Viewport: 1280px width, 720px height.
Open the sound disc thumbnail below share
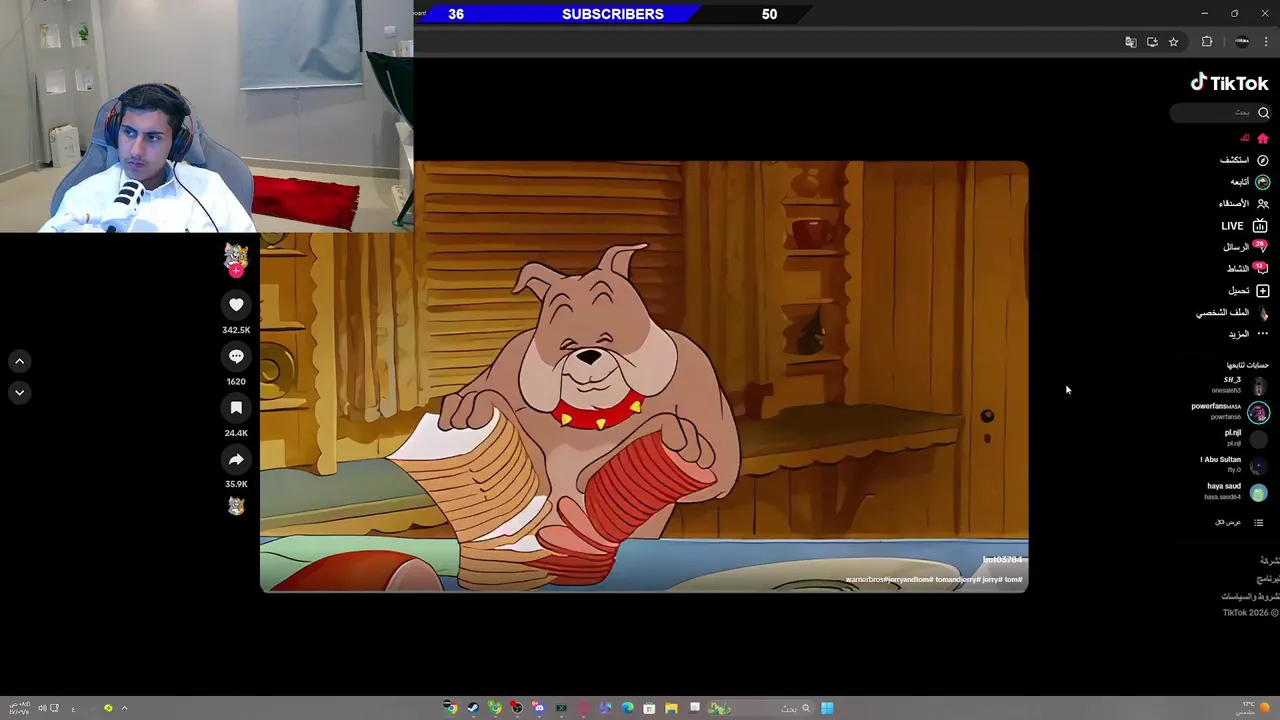236,506
